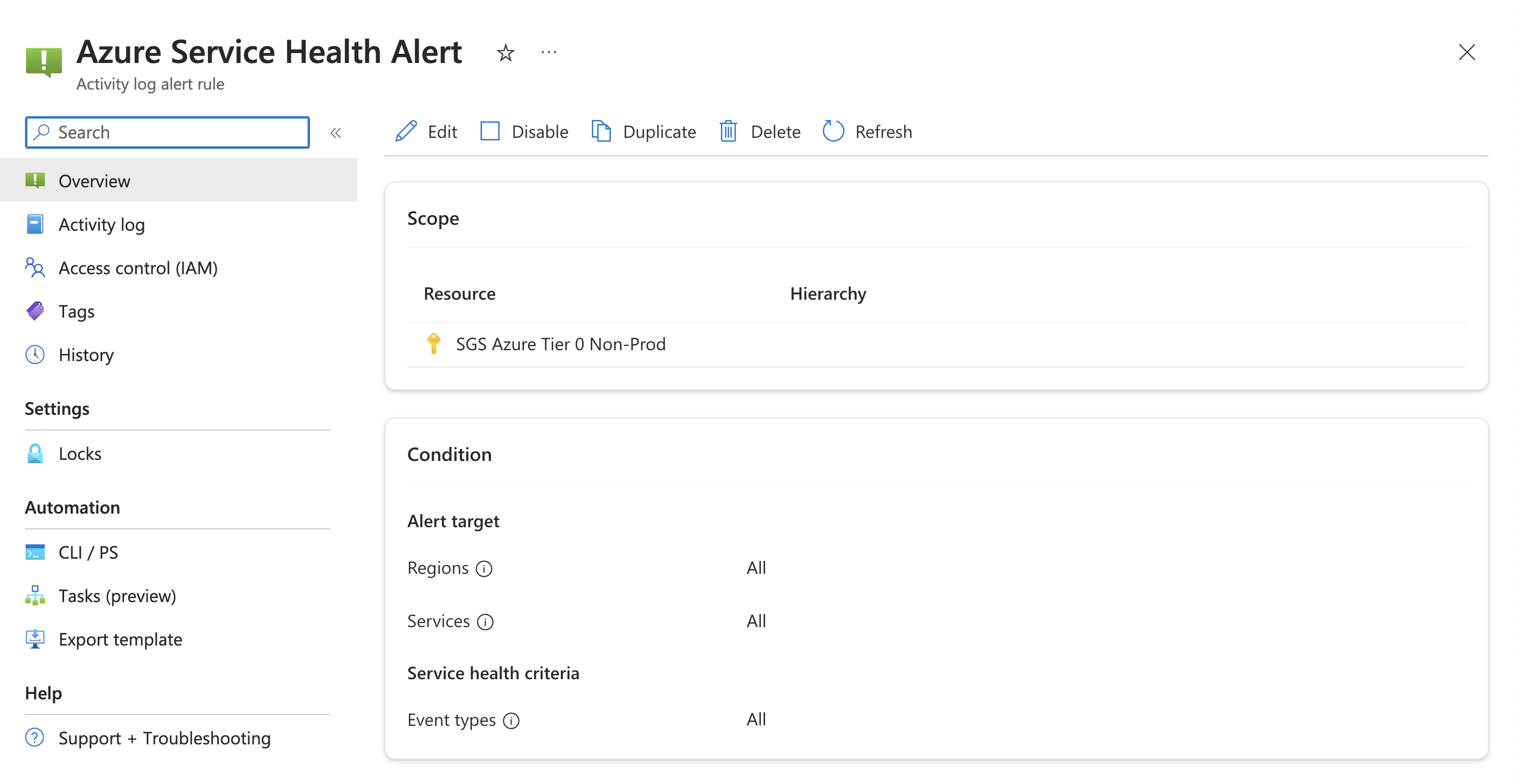1516x784 pixels.
Task: Open Support + Troubleshooting
Action: (164, 738)
